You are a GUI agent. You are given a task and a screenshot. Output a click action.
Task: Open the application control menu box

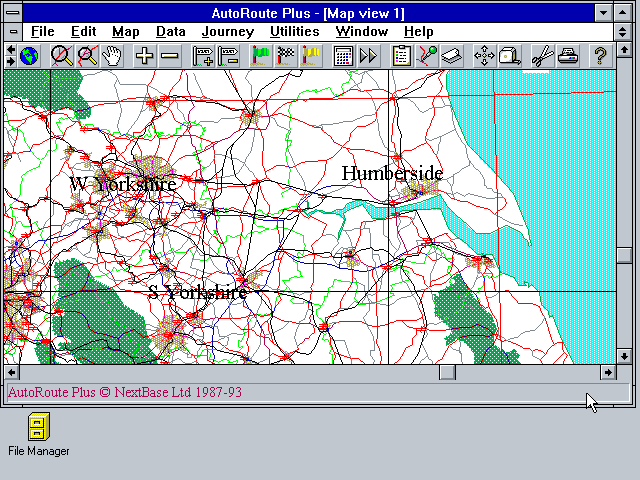tap(13, 13)
